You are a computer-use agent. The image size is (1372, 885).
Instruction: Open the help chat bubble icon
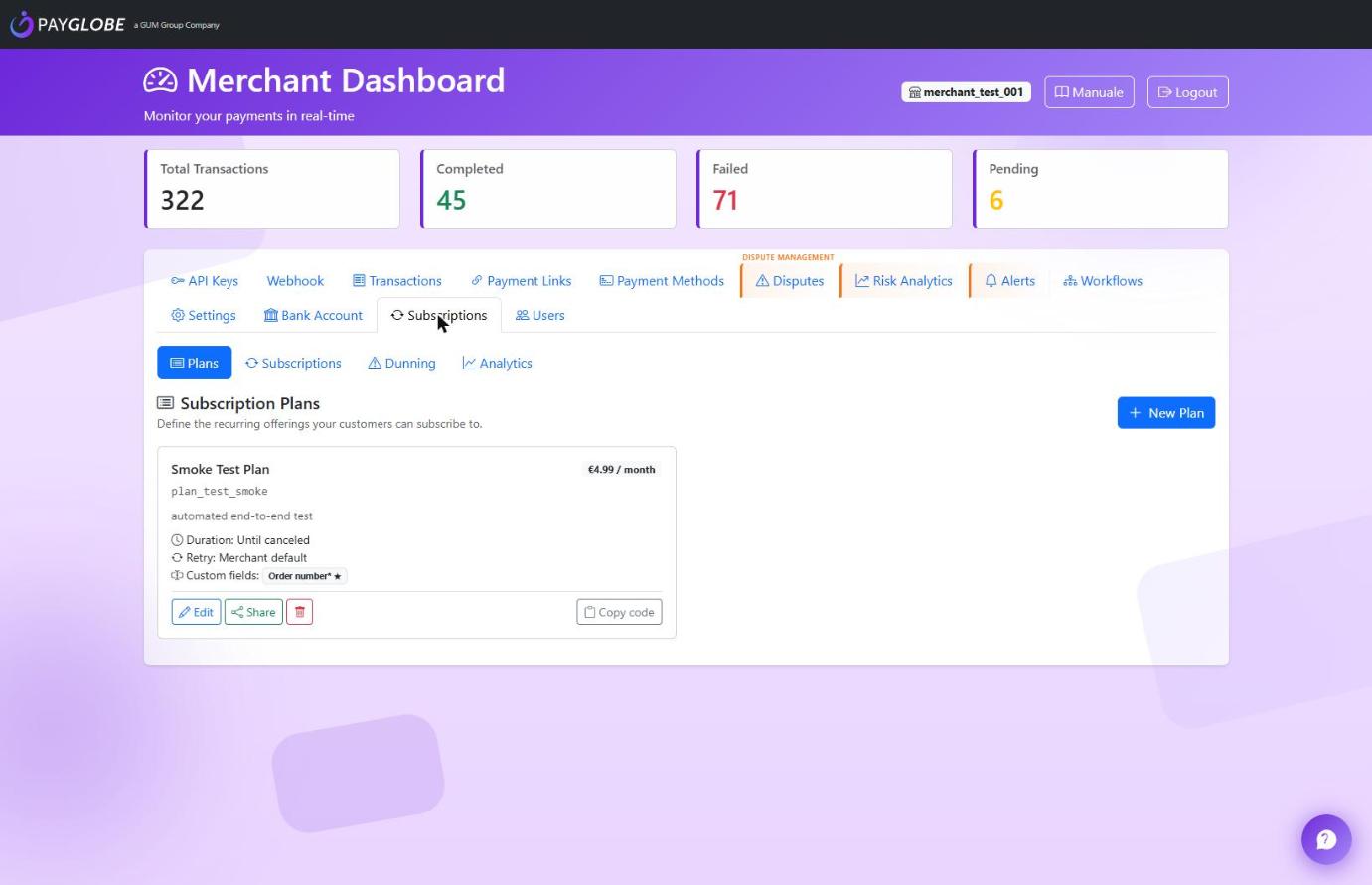click(x=1326, y=840)
